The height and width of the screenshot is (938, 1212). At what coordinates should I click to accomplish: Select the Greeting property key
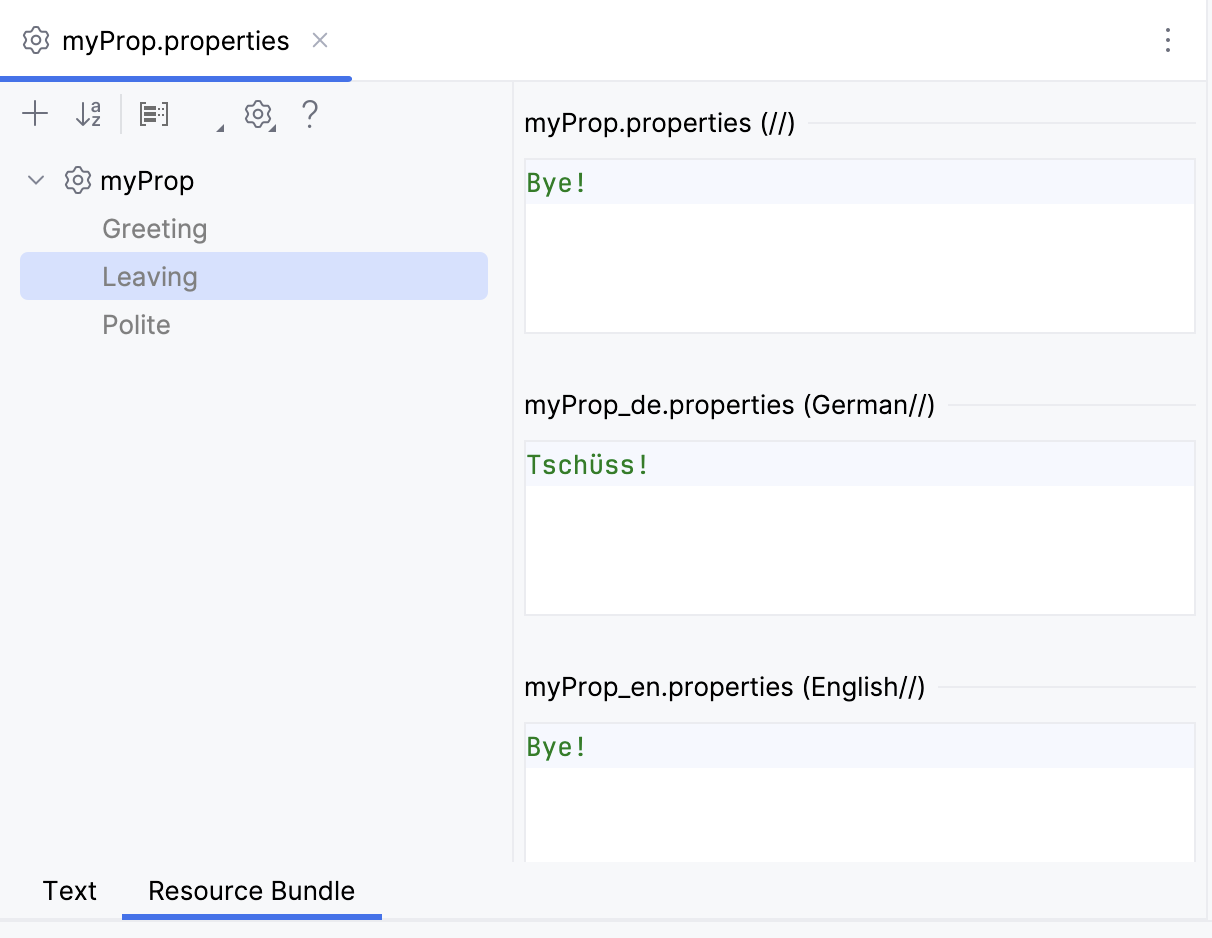pos(154,228)
